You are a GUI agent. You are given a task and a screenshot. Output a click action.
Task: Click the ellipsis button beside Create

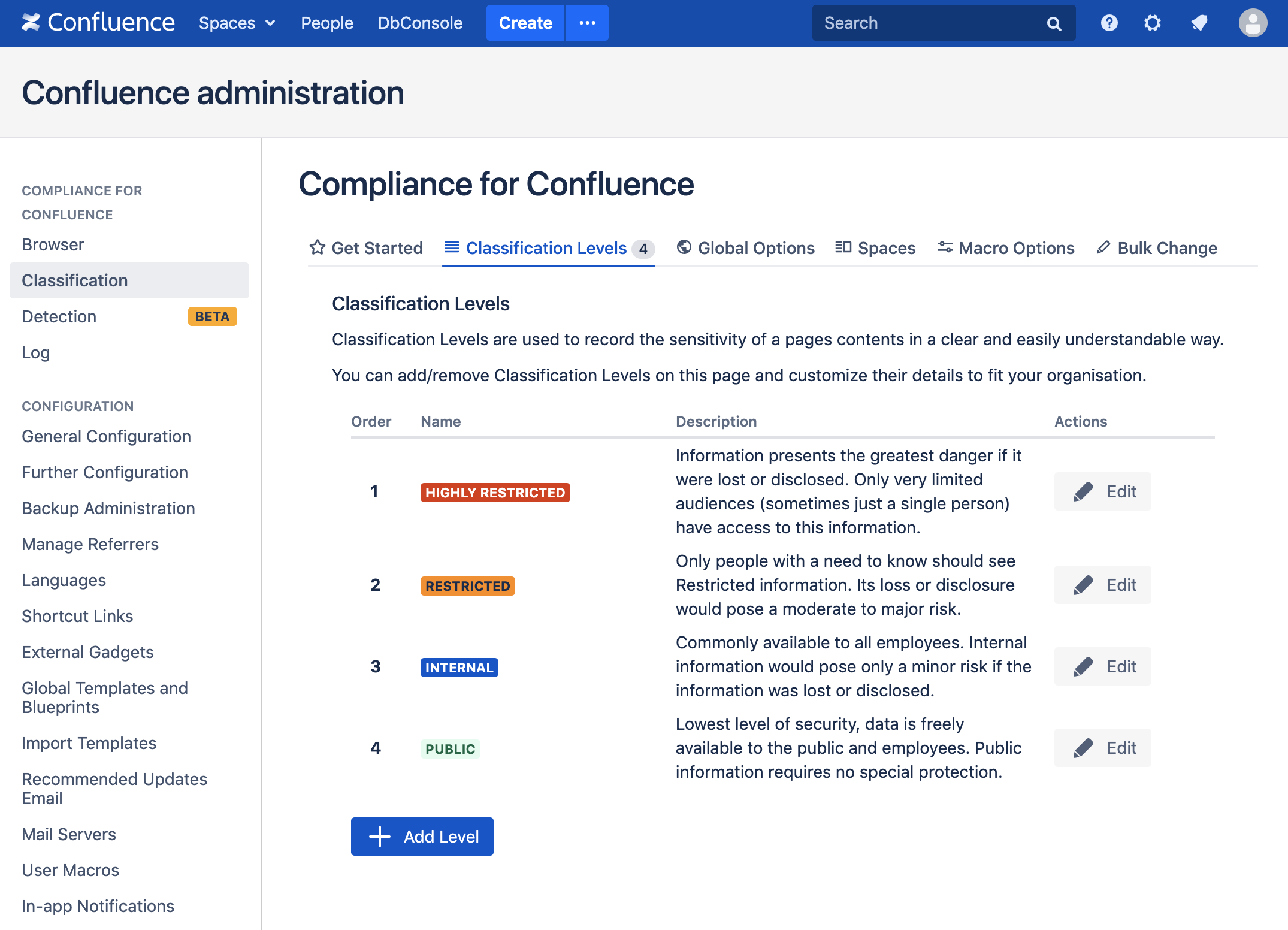coord(587,23)
